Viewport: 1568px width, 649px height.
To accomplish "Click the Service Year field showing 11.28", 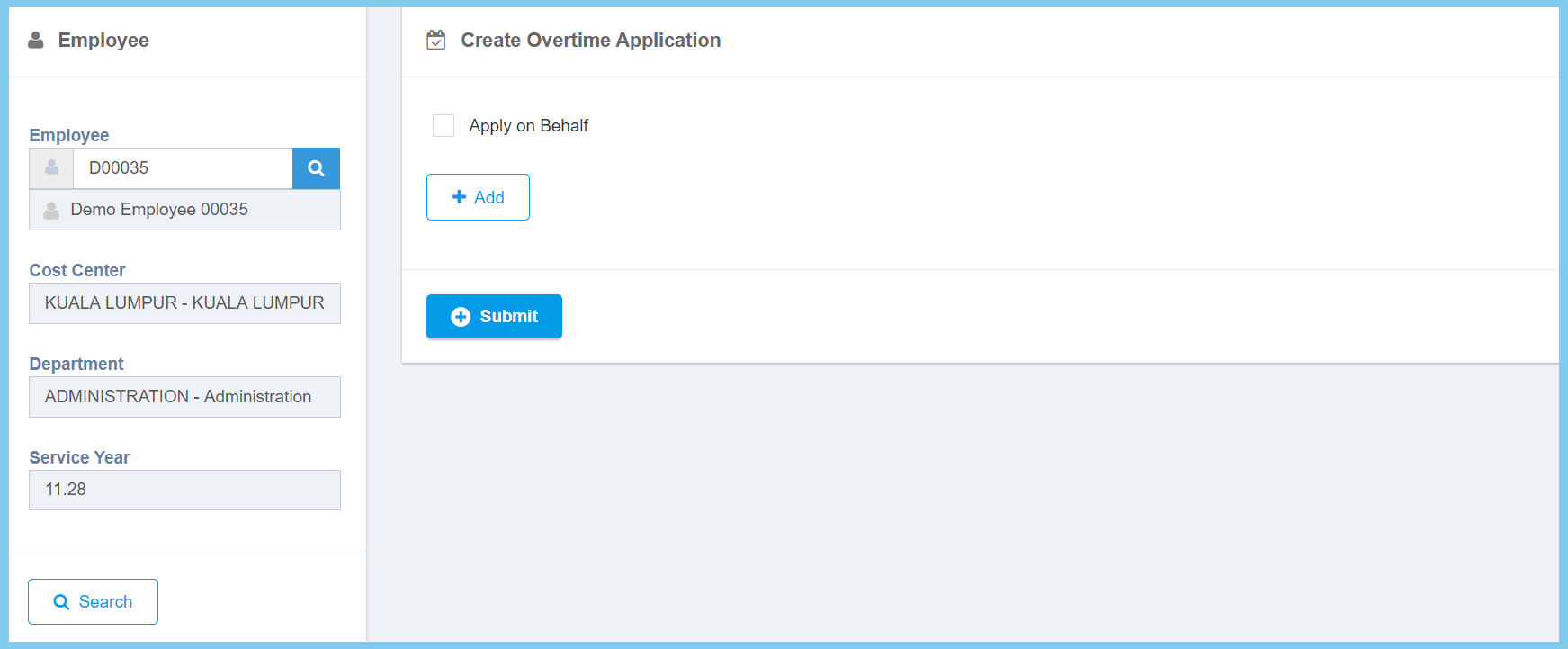I will click(x=184, y=491).
